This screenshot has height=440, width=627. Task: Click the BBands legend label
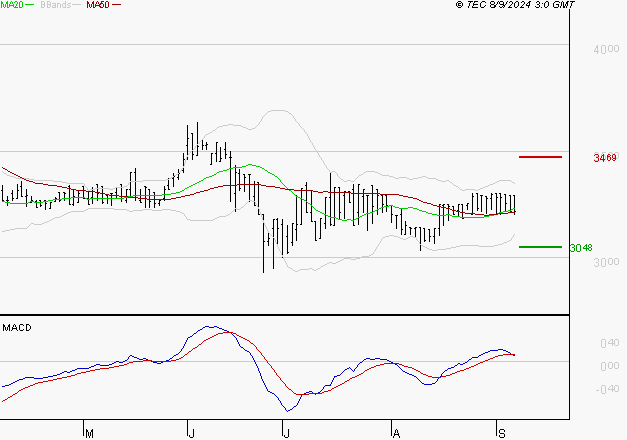tap(56, 5)
